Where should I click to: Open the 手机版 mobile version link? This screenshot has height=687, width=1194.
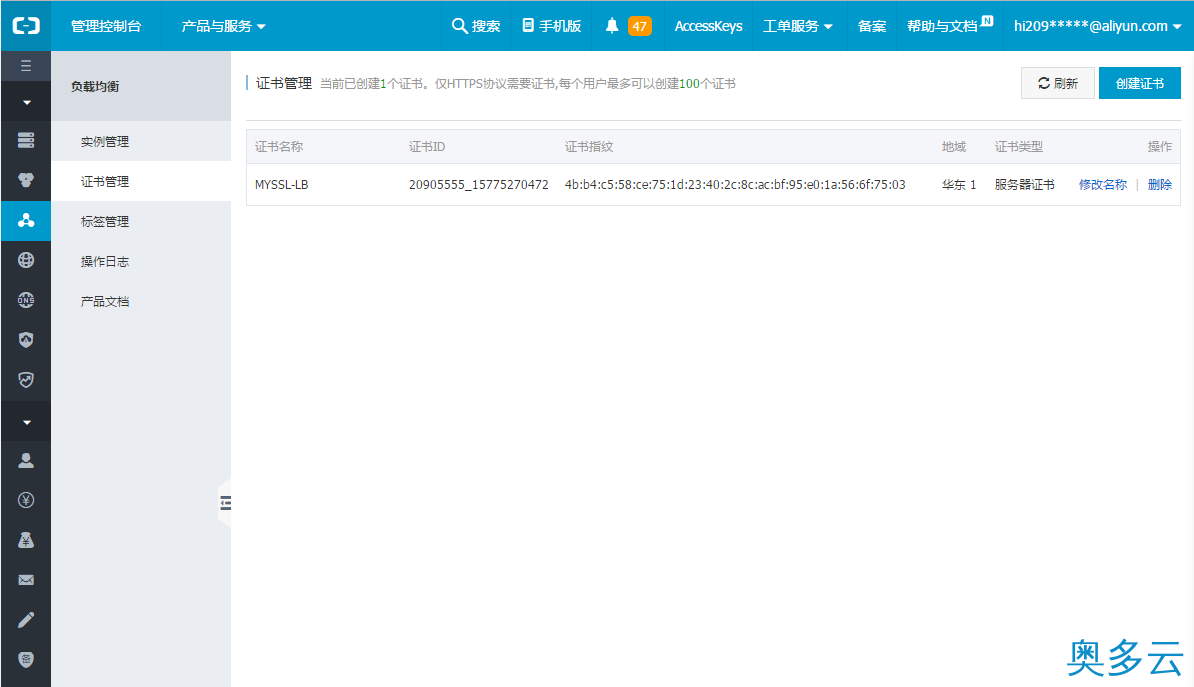click(x=552, y=26)
